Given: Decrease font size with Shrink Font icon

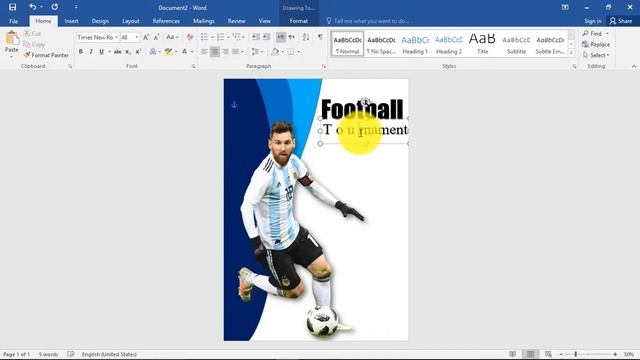Looking at the screenshot, I should click(x=156, y=37).
